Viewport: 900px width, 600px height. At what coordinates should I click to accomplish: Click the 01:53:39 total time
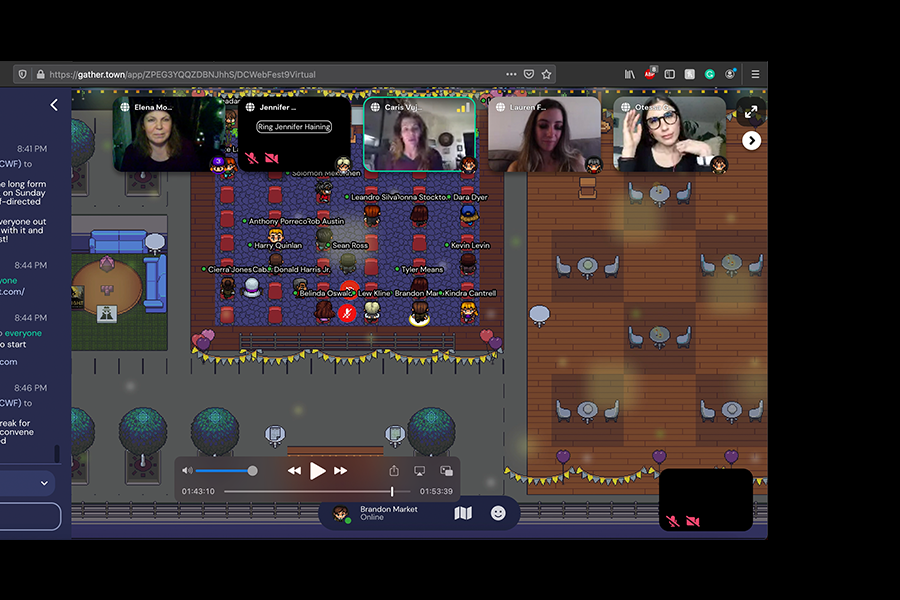pos(436,491)
